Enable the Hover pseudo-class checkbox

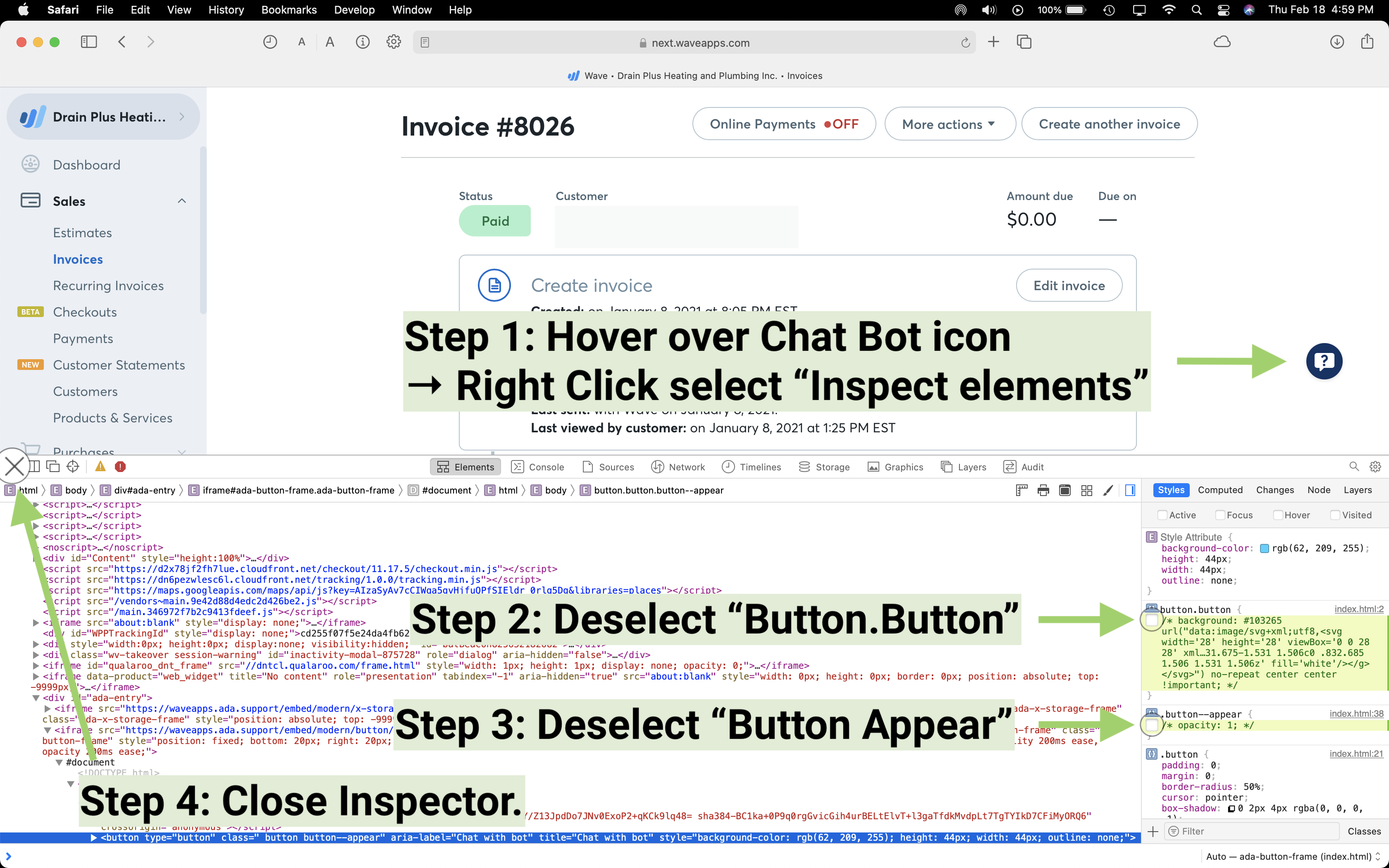(1278, 515)
